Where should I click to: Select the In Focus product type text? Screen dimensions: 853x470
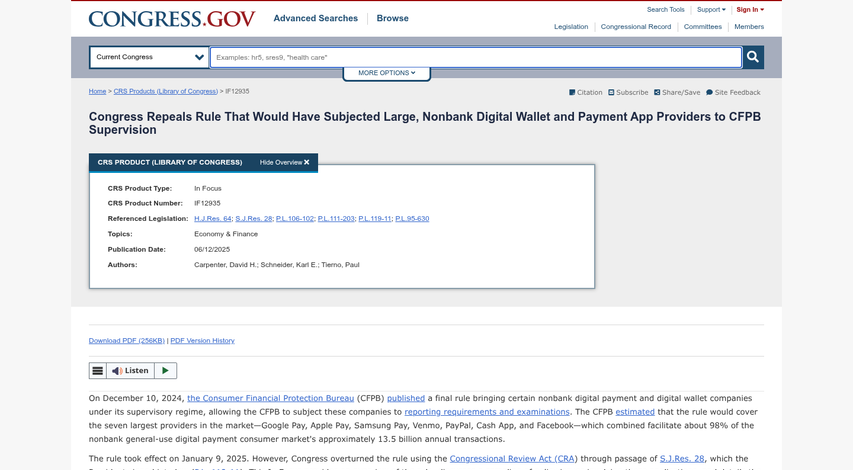pos(208,188)
